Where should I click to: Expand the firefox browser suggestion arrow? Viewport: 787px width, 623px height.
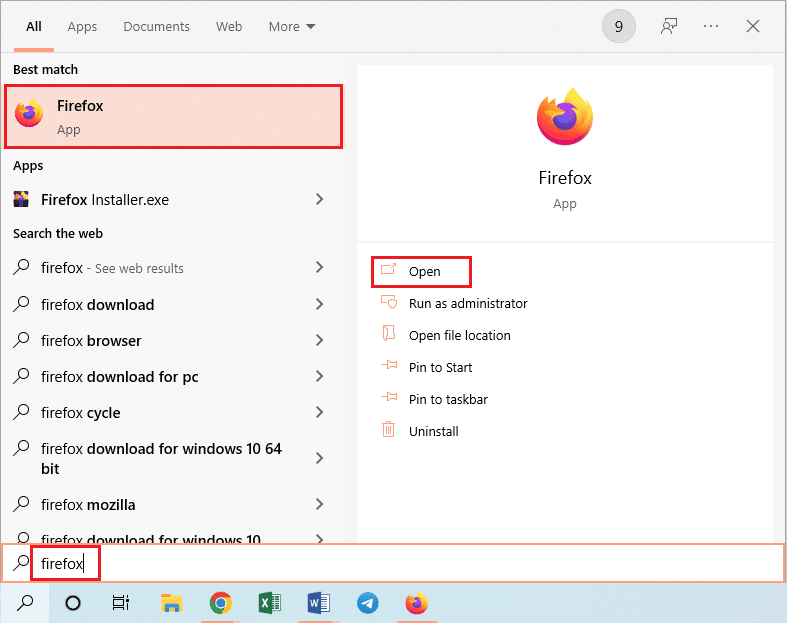(319, 341)
